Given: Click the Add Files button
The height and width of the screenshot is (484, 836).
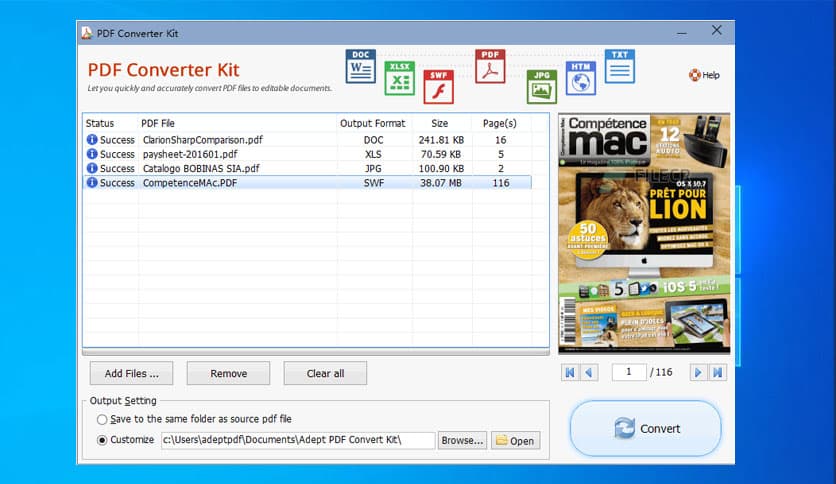Looking at the screenshot, I should click(131, 373).
